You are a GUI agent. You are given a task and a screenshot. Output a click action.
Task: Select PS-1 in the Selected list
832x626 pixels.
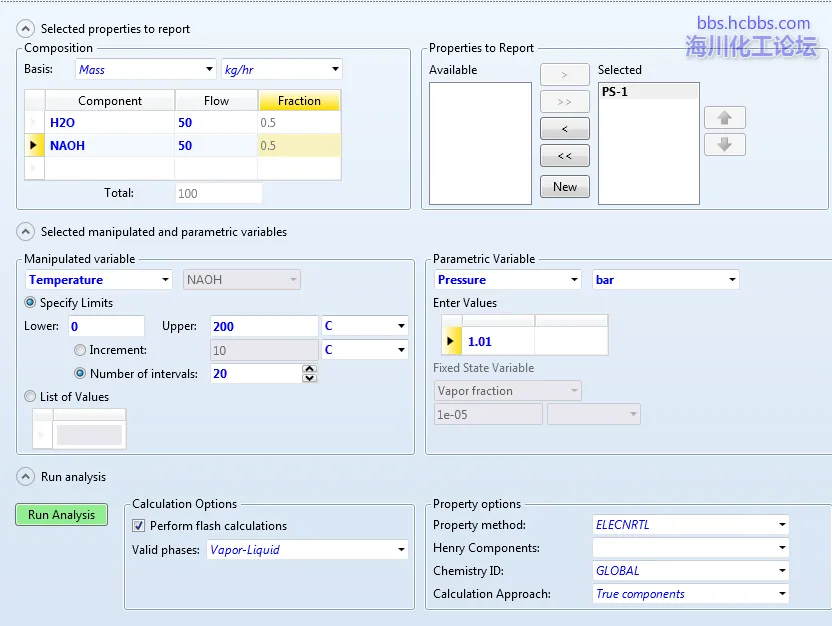click(647, 92)
